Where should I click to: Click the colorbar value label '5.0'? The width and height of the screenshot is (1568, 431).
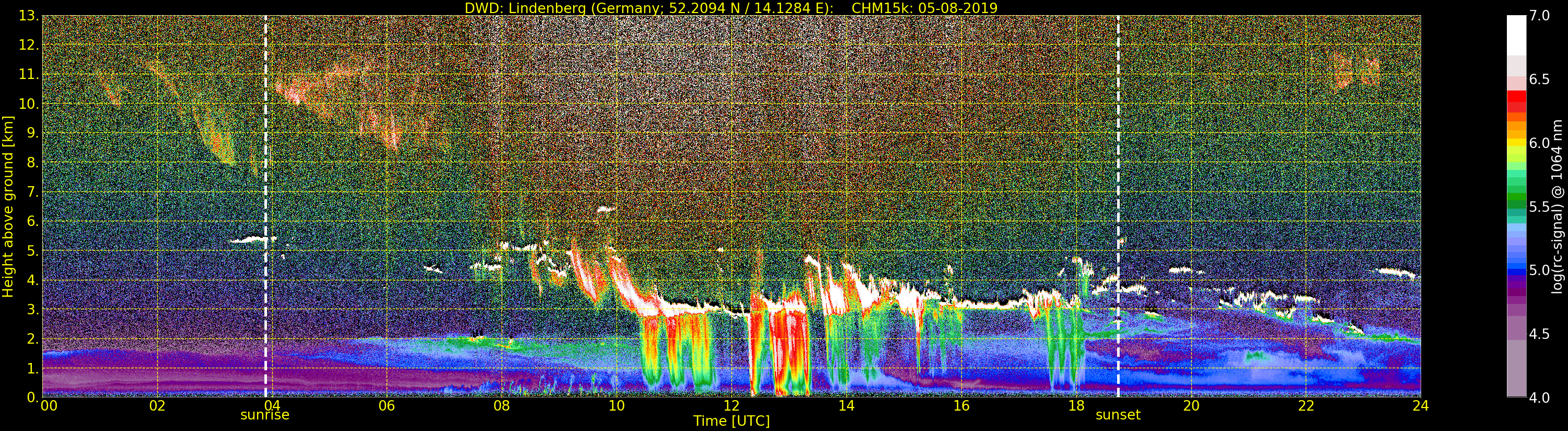[1539, 270]
